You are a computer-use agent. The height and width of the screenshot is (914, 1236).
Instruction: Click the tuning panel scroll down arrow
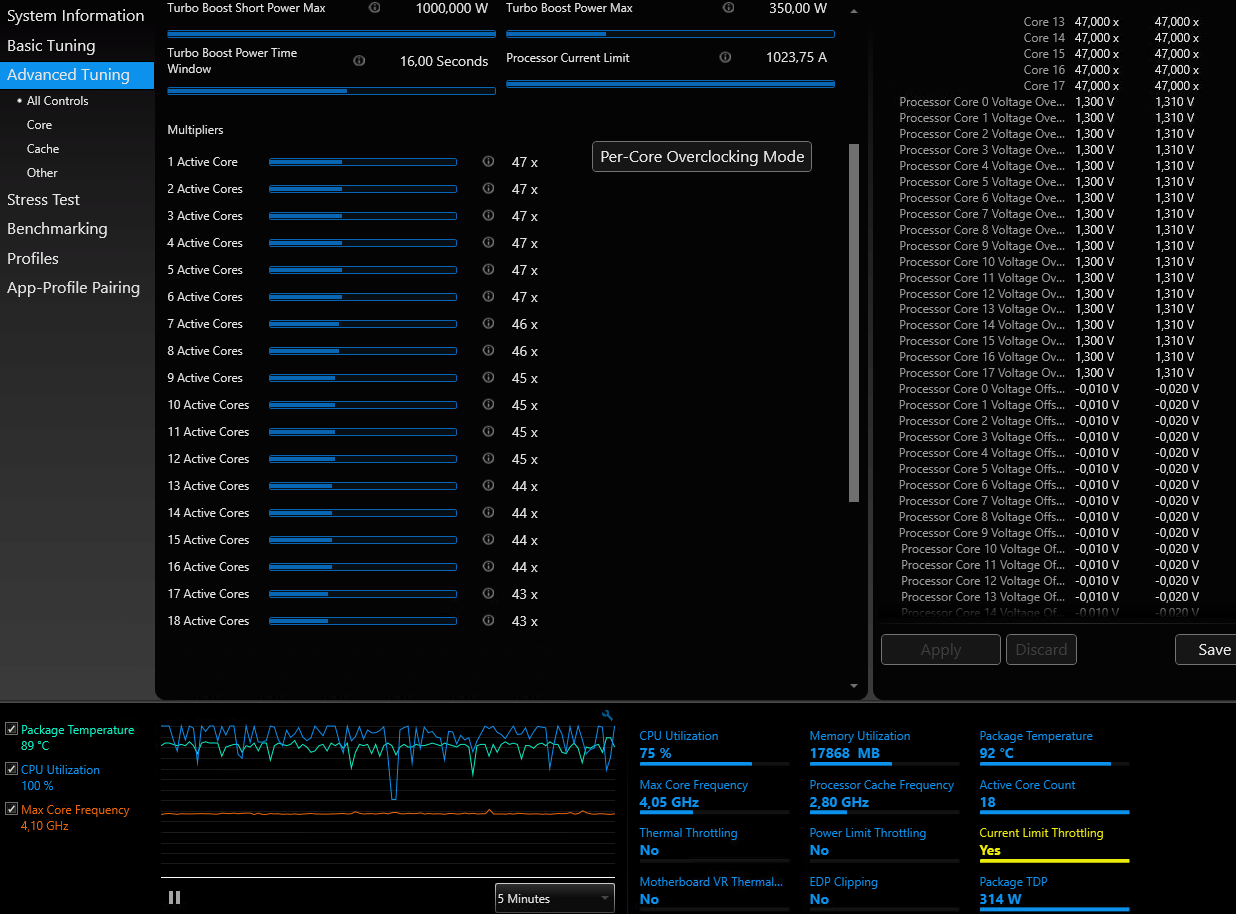853,686
